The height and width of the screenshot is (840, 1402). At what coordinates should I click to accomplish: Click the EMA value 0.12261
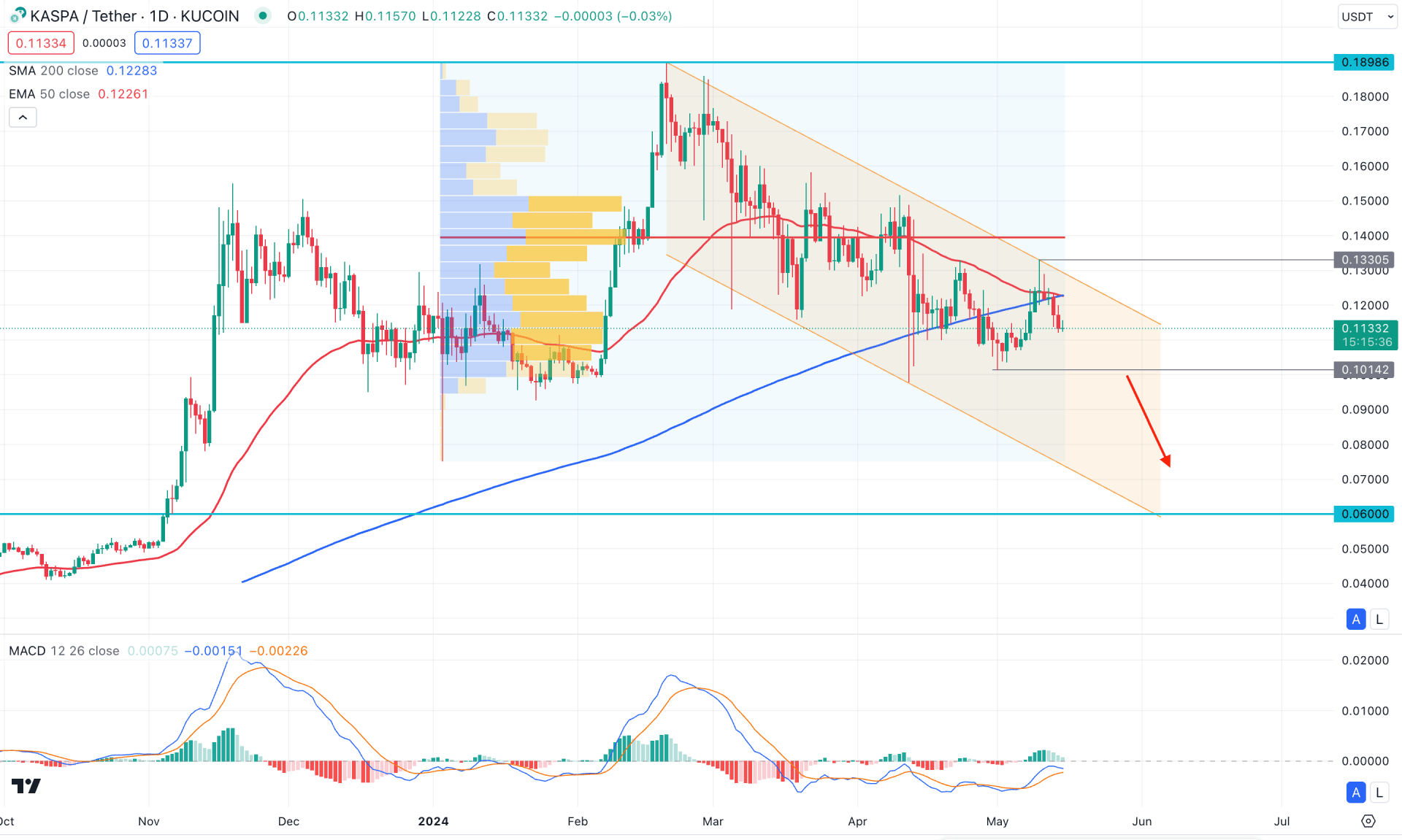123,94
